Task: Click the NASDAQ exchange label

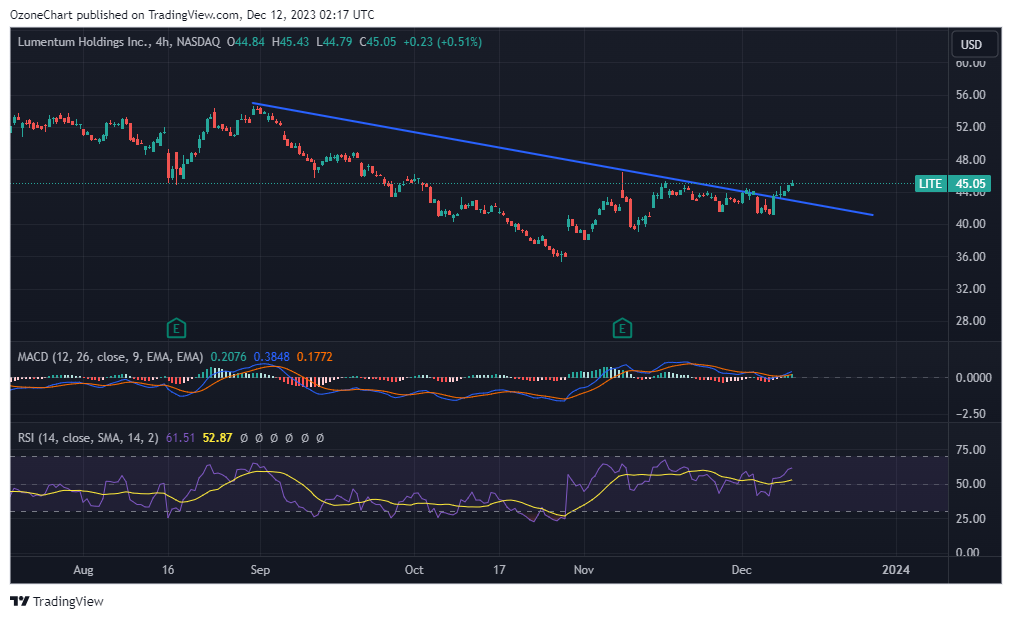Action: click(198, 42)
